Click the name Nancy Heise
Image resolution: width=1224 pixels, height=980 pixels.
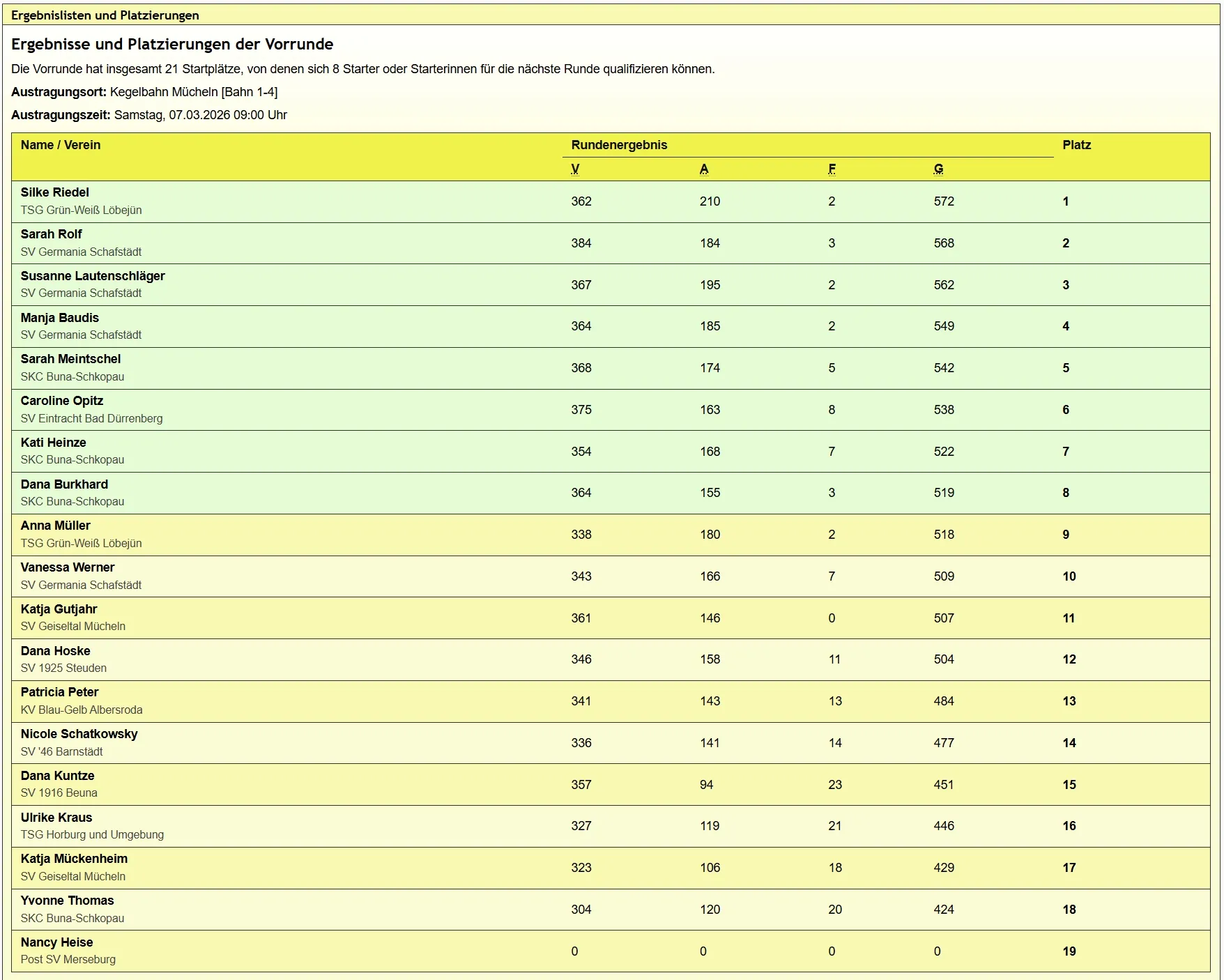(x=56, y=942)
